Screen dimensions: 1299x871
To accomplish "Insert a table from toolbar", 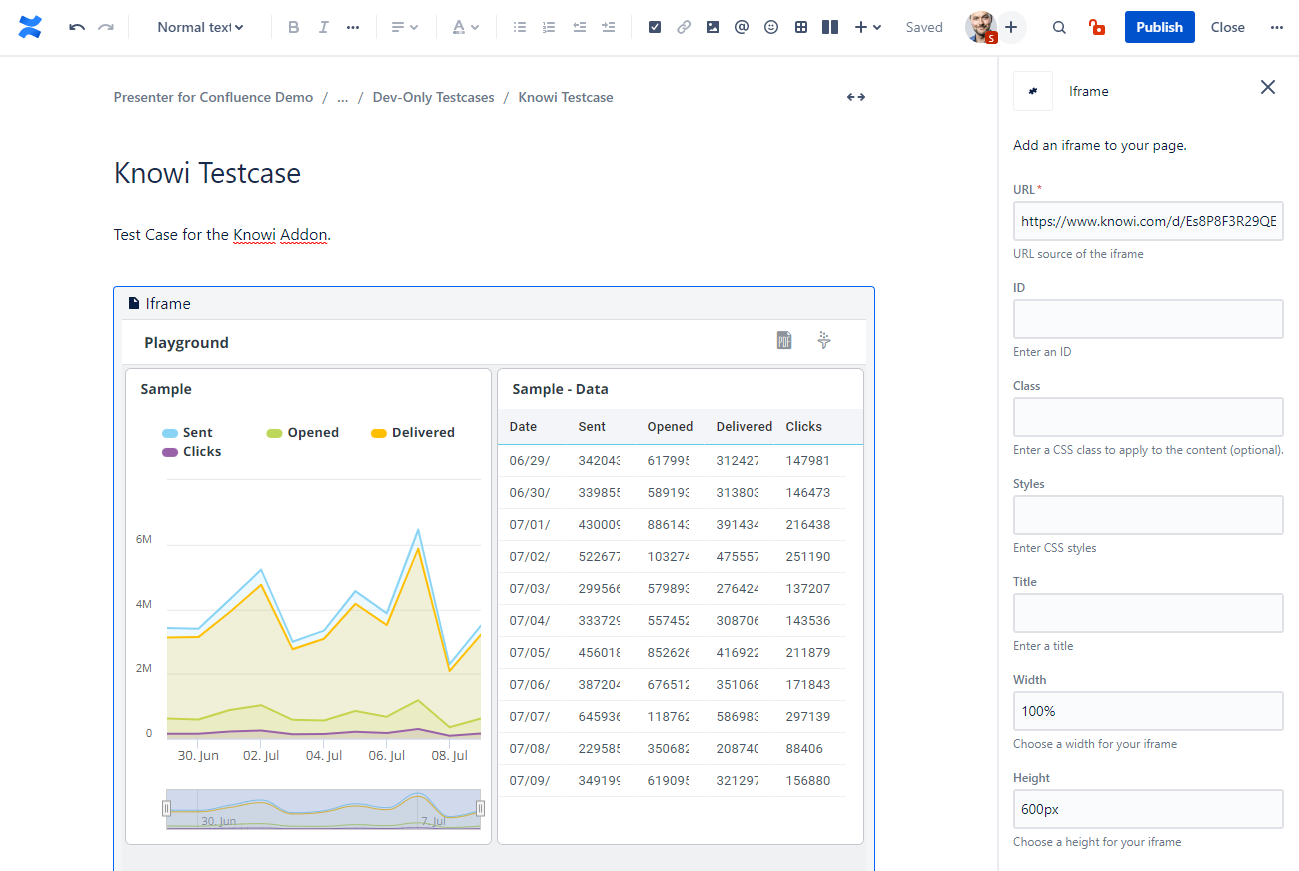I will pos(801,27).
